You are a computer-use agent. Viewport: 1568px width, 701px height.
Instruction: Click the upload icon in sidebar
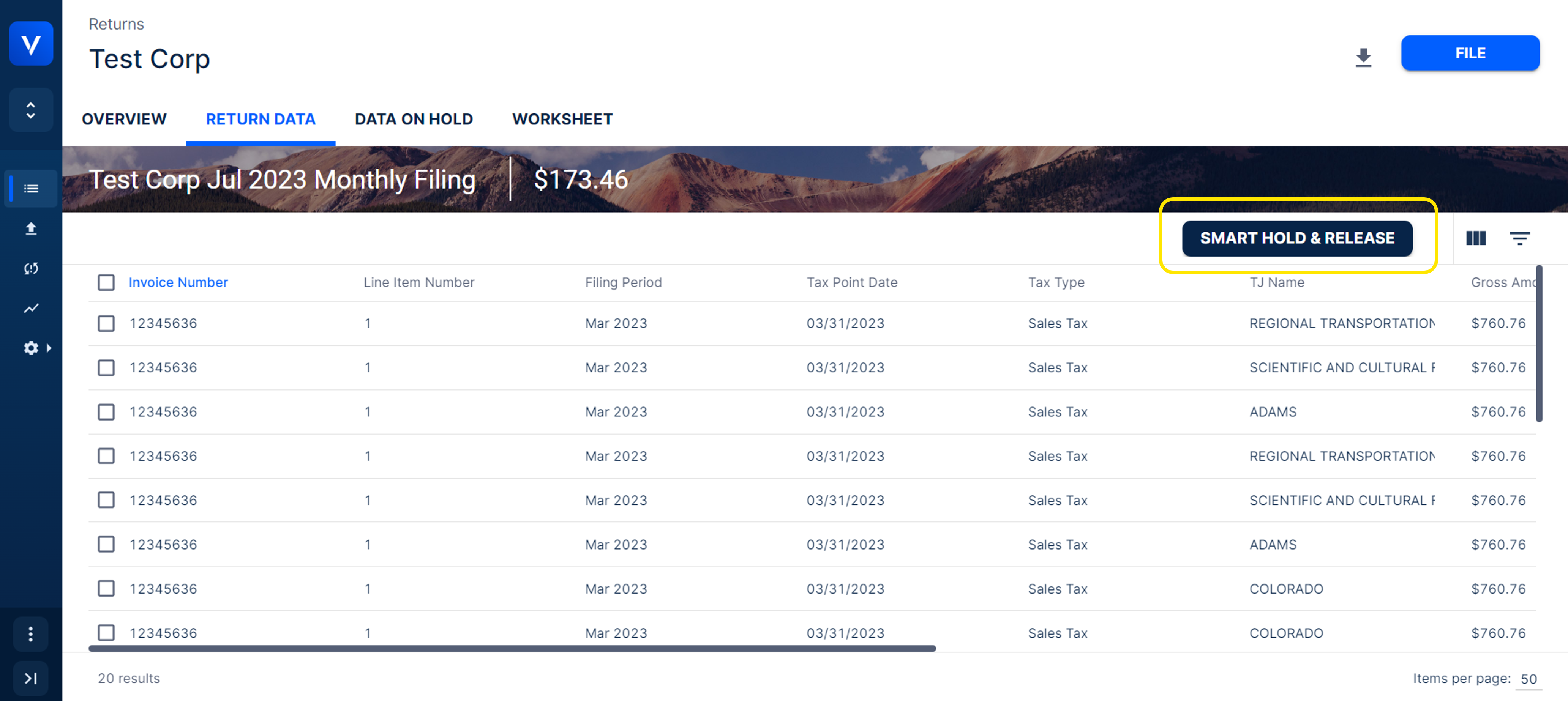[30, 228]
